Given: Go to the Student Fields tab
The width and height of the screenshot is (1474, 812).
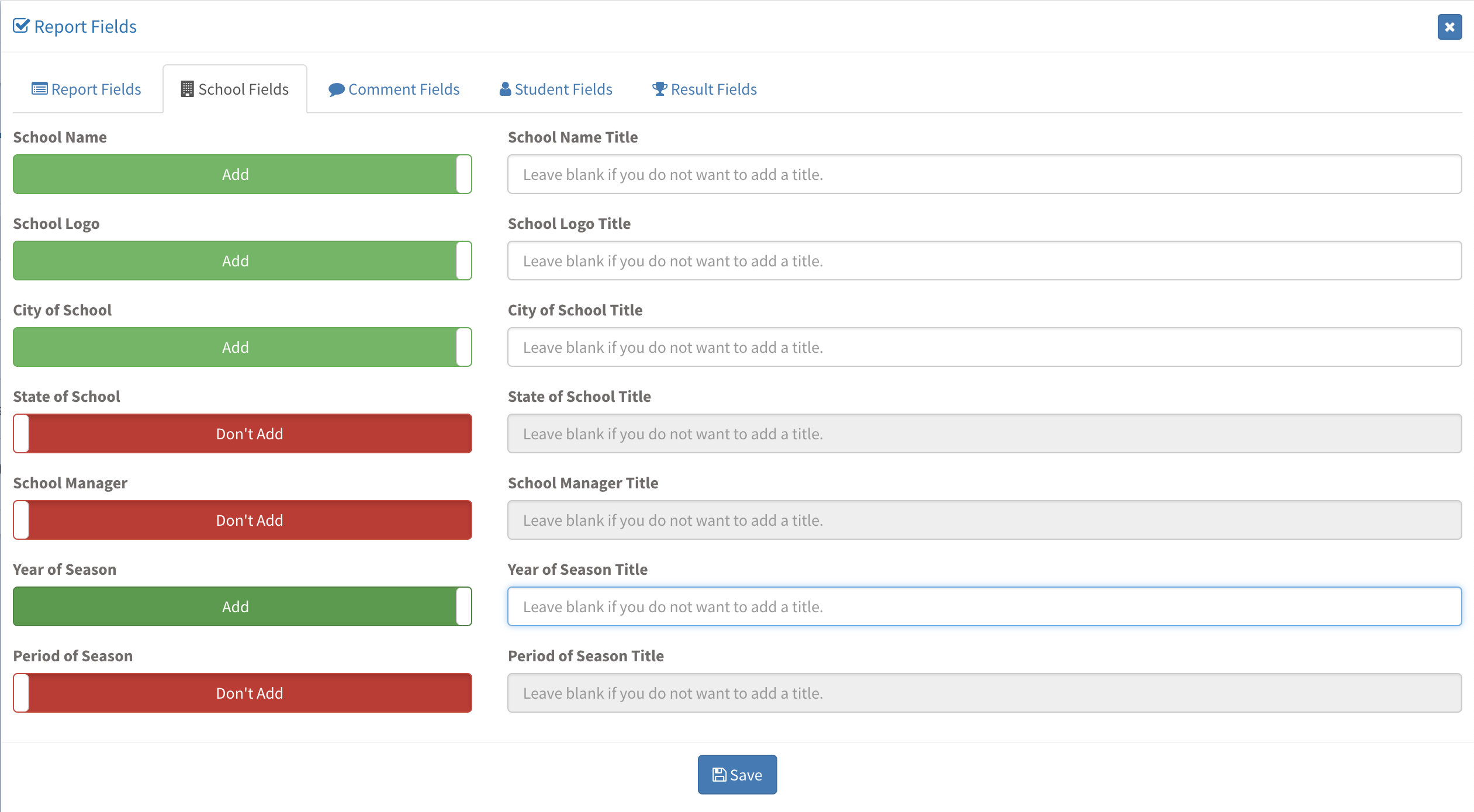Looking at the screenshot, I should (x=563, y=89).
